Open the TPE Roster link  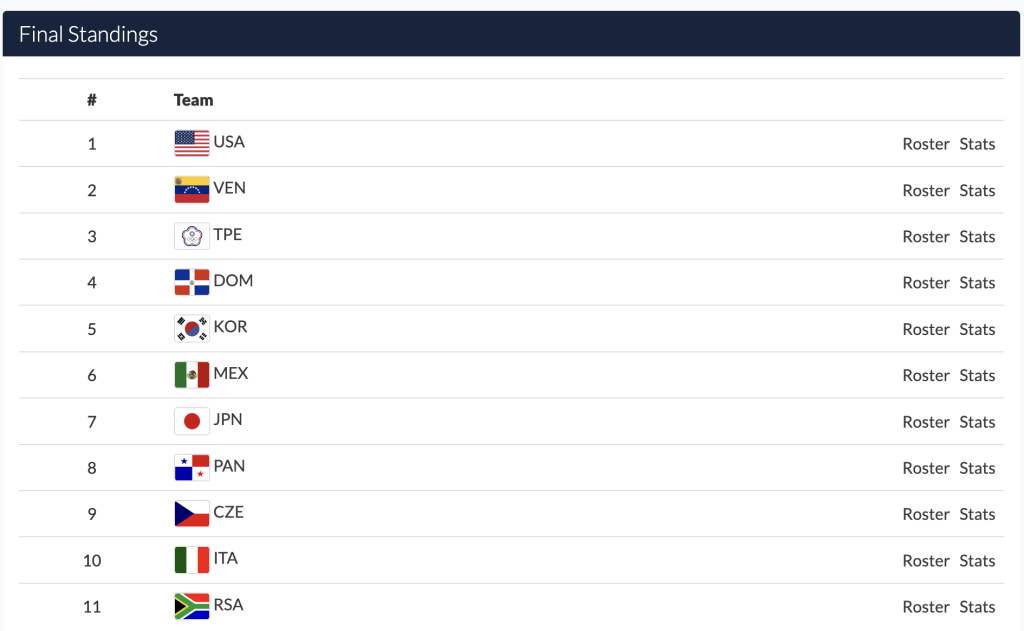925,236
